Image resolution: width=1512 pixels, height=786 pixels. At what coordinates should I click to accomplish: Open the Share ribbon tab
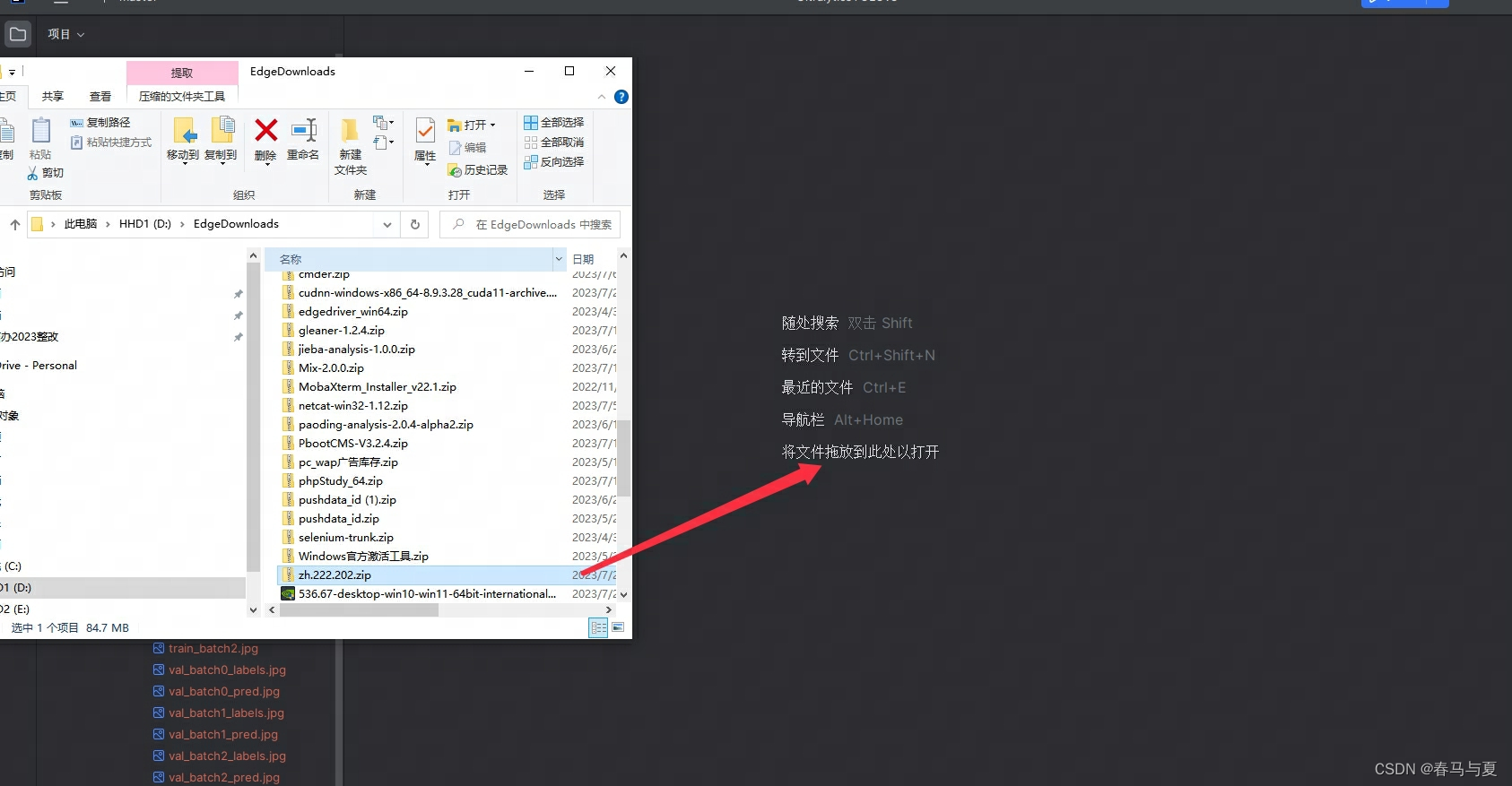pyautogui.click(x=53, y=97)
